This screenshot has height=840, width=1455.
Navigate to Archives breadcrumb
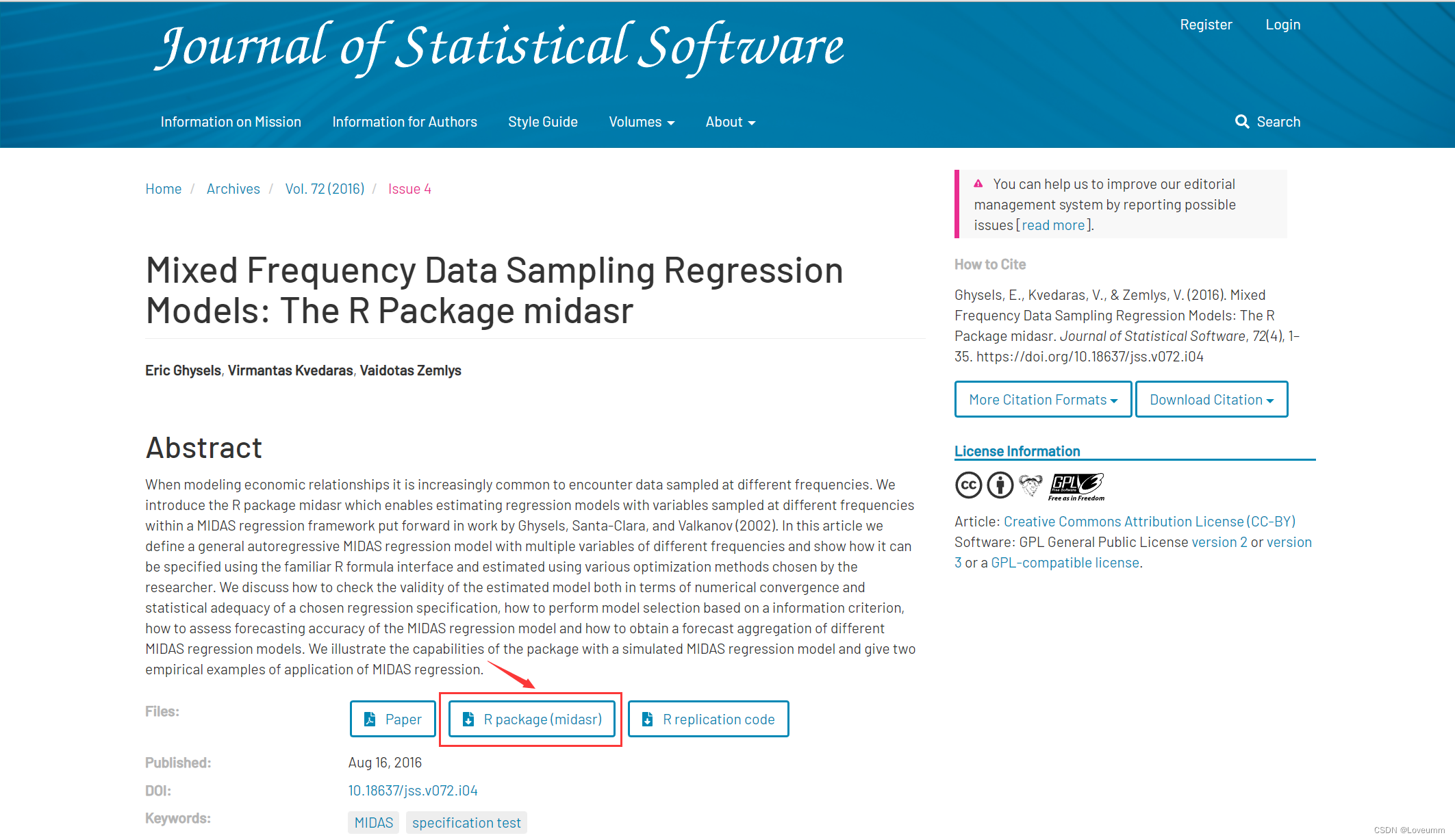[233, 189]
